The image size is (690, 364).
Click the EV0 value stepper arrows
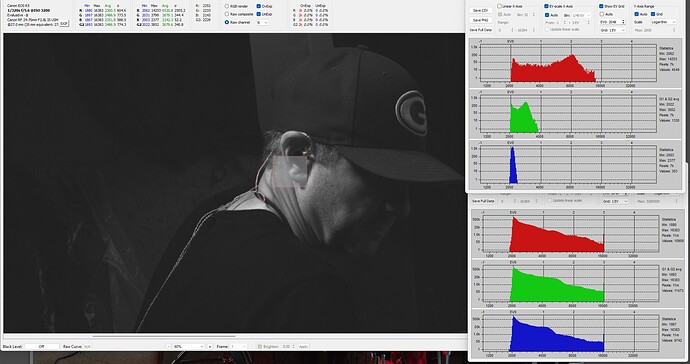click(x=623, y=22)
